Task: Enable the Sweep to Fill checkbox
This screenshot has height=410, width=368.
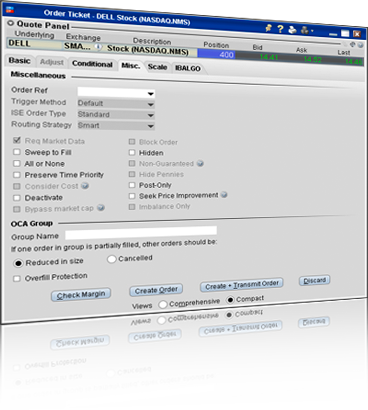Action: [x=16, y=152]
